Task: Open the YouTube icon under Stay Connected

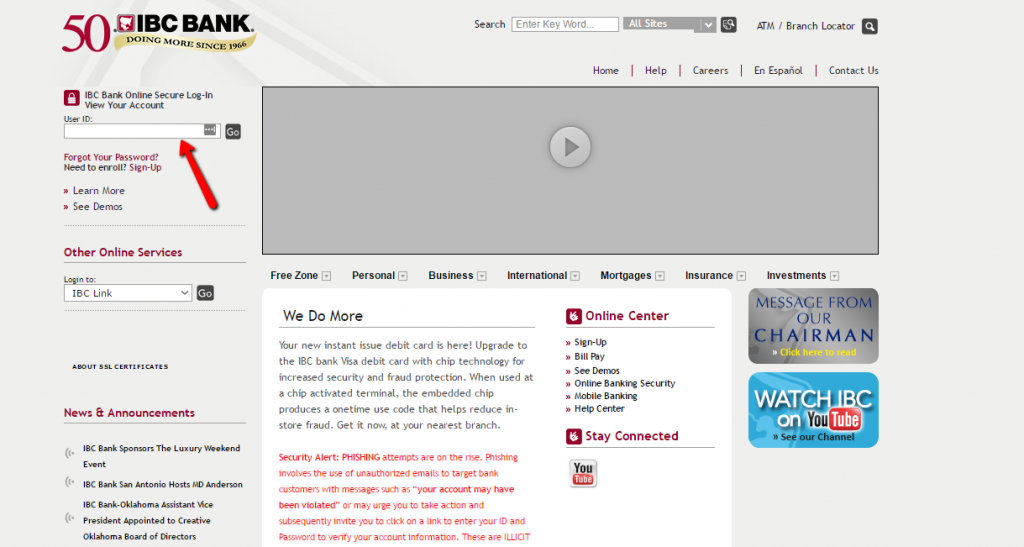Action: click(x=583, y=473)
